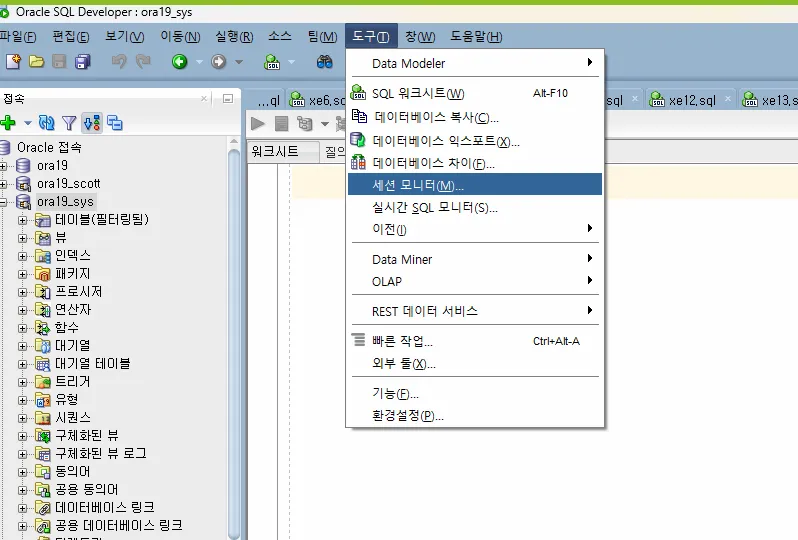Click the Open folder toolbar icon
The height and width of the screenshot is (540, 798).
click(36, 62)
